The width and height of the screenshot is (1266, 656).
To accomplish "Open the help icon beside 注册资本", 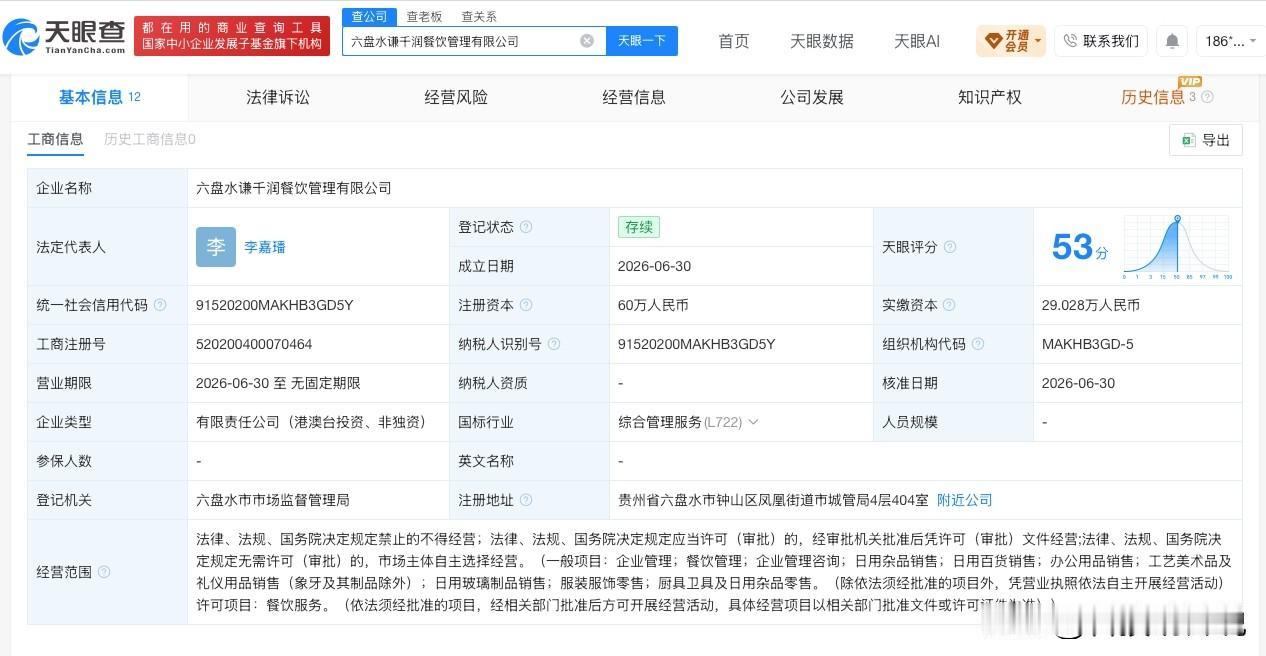I will click(x=526, y=305).
